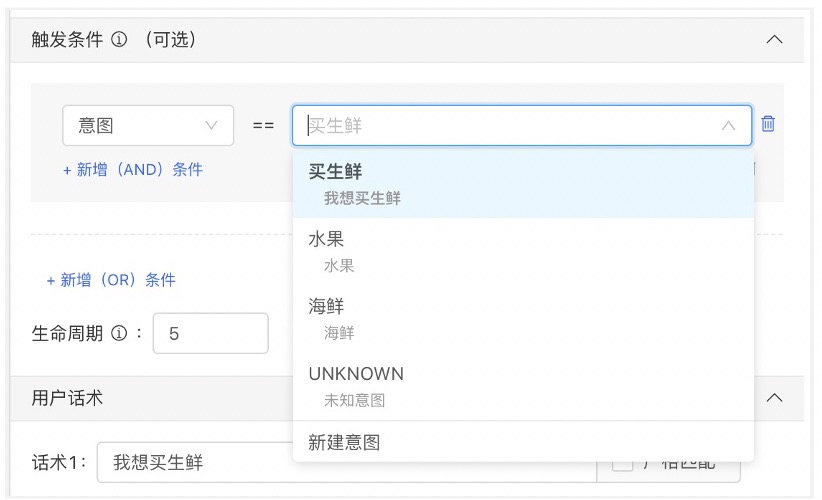Close the intent selector via its arrow

pos(728,126)
